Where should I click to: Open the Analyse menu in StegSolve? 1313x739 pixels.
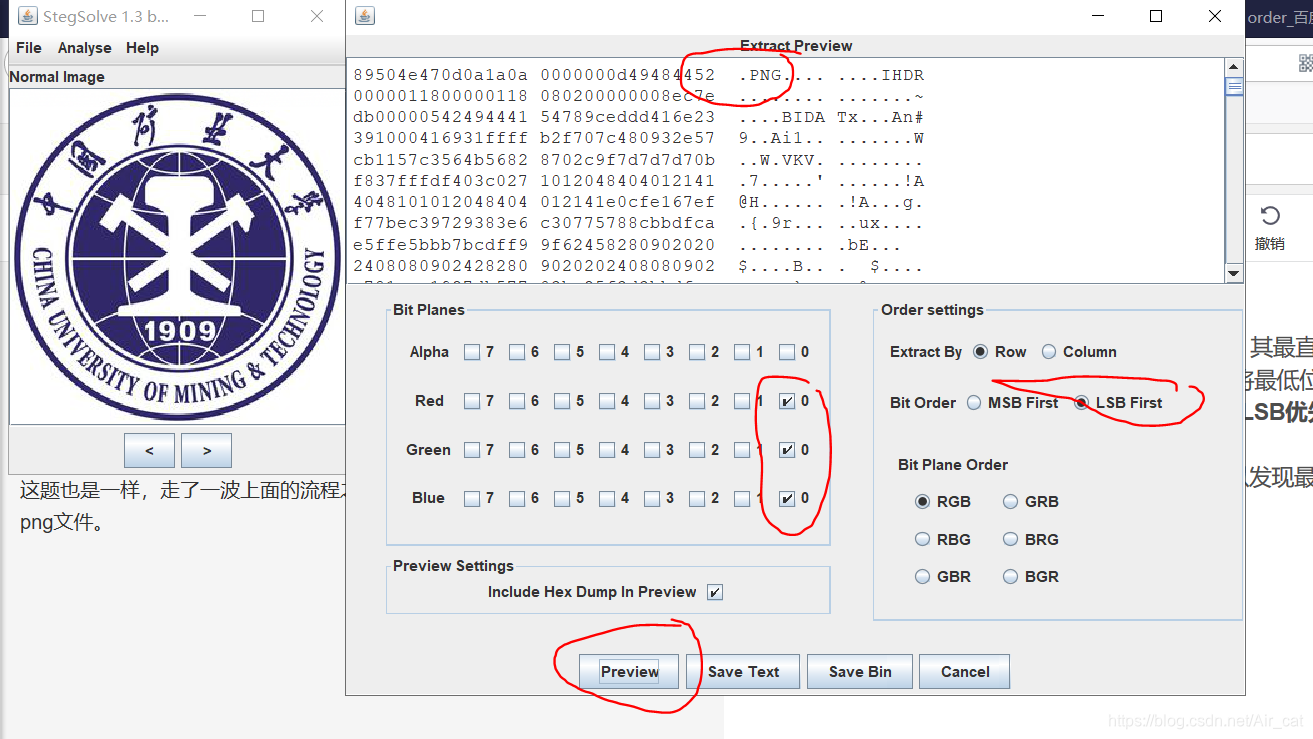(85, 48)
